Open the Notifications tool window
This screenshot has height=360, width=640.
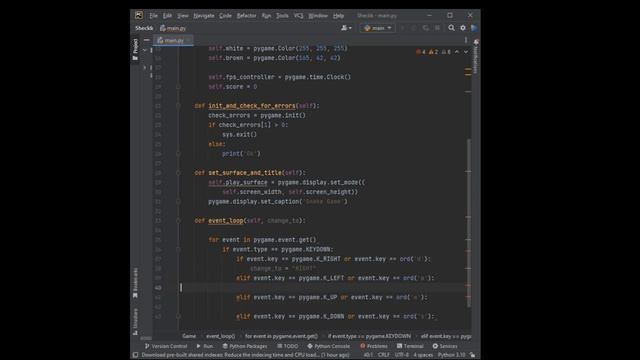tap(476, 56)
